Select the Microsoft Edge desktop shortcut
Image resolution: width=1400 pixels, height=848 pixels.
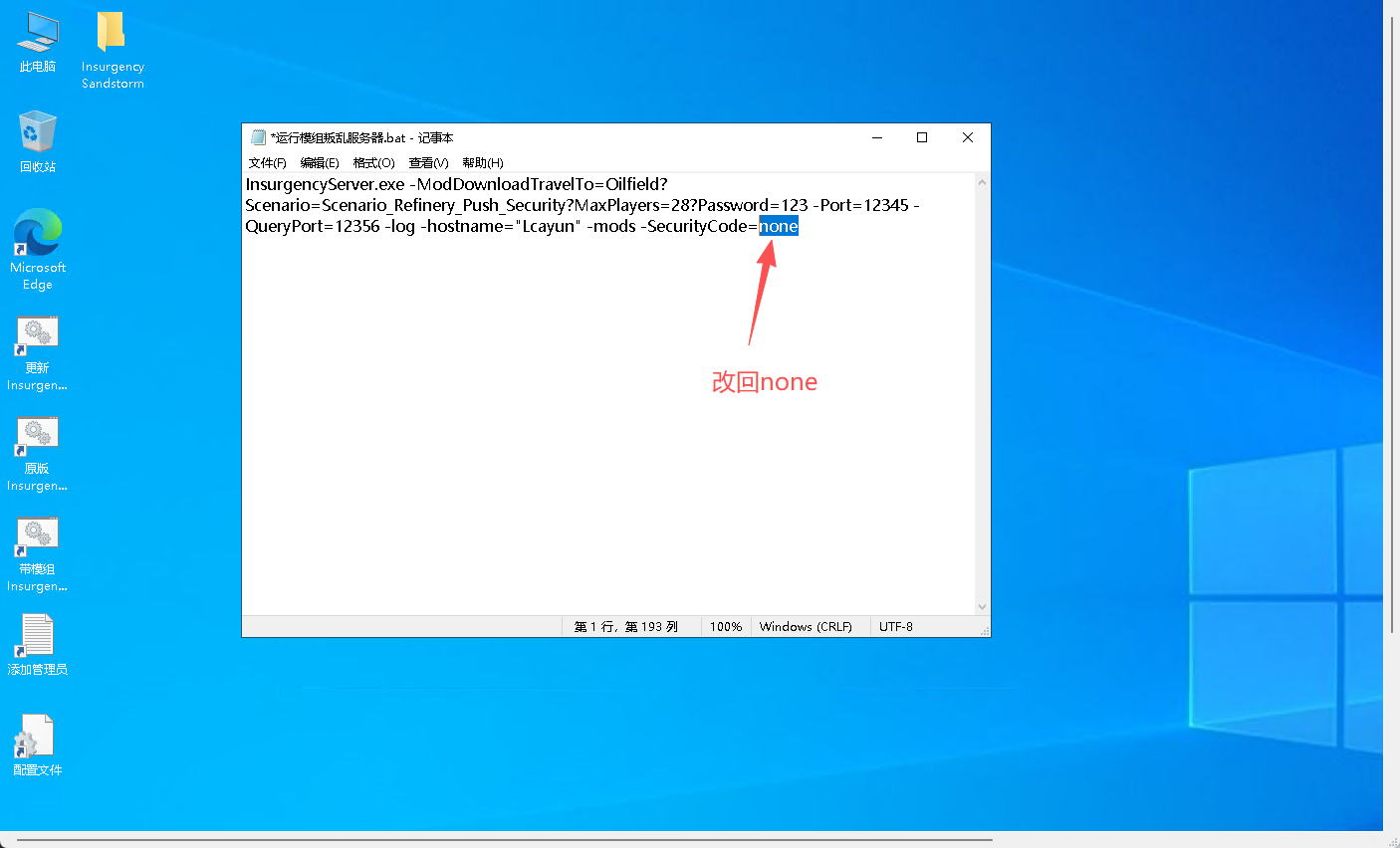tap(38, 250)
